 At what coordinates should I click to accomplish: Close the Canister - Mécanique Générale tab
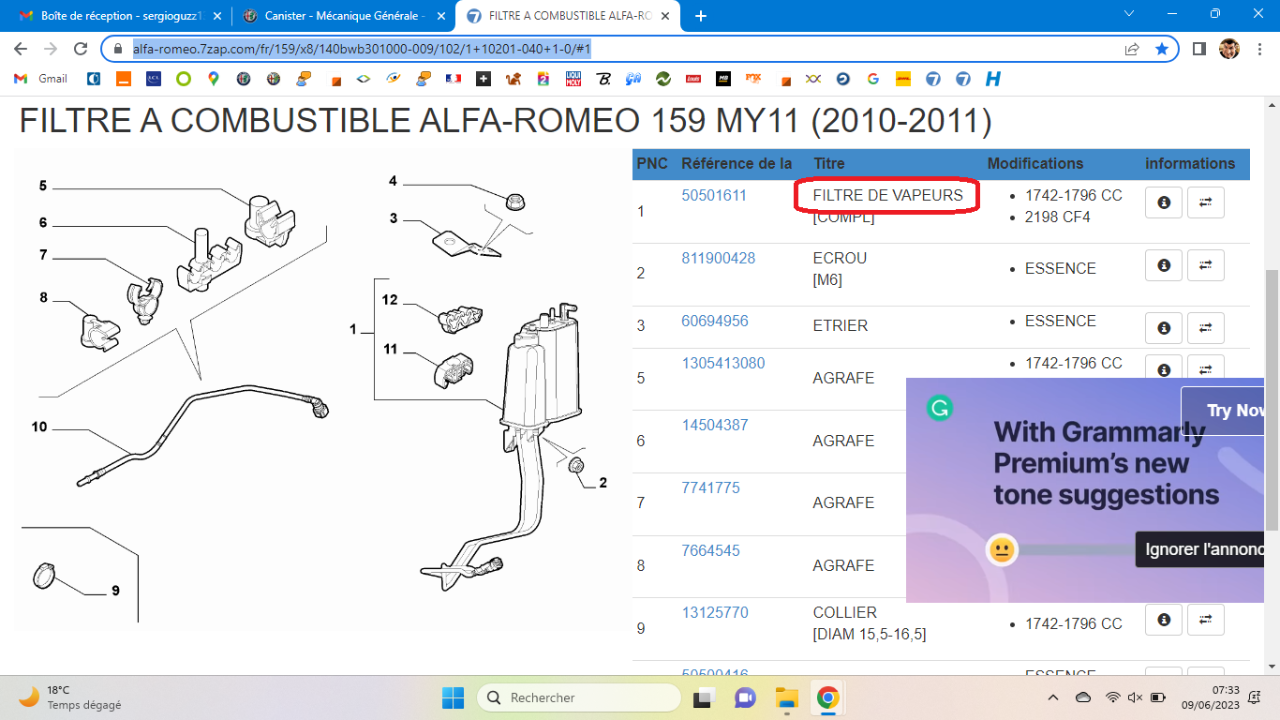[441, 16]
